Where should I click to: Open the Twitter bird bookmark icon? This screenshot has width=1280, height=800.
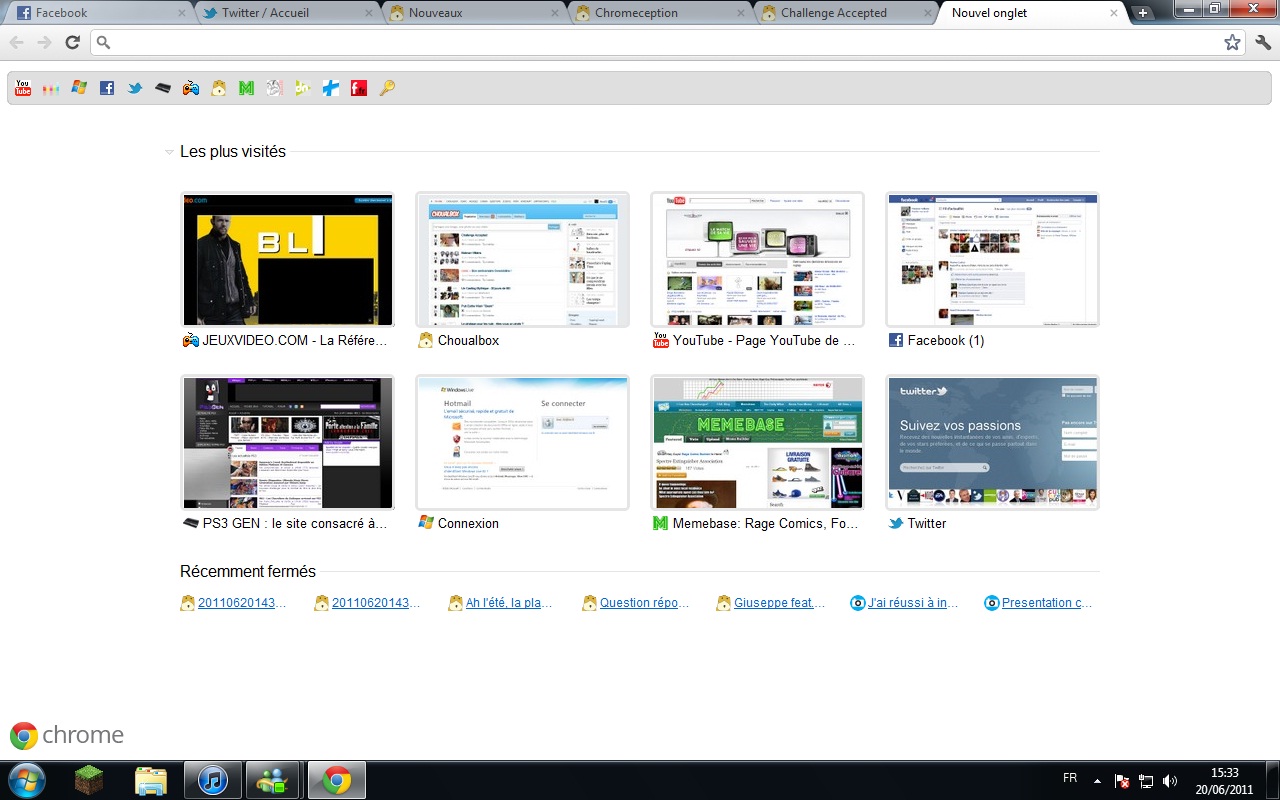[135, 88]
